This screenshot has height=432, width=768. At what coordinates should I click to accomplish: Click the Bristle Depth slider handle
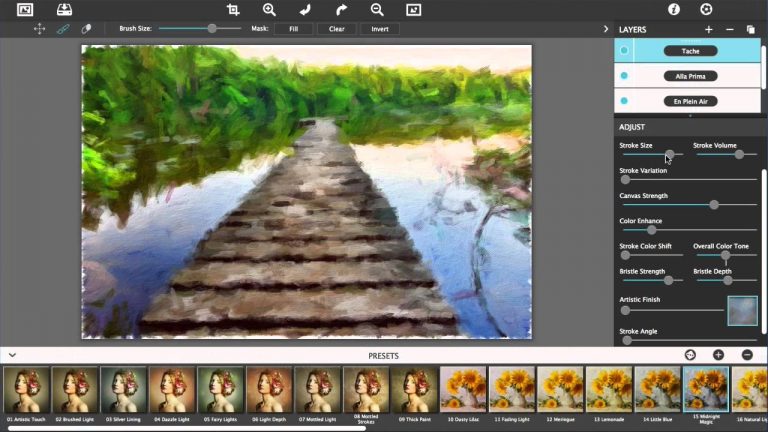(728, 280)
